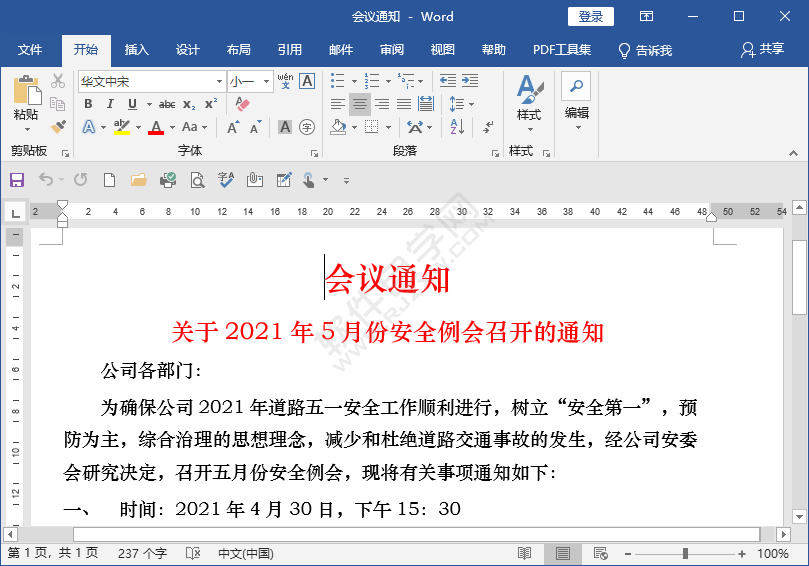This screenshot has height=566, width=809.
Task: Open the paragraph dialog launcher
Action: click(x=495, y=153)
